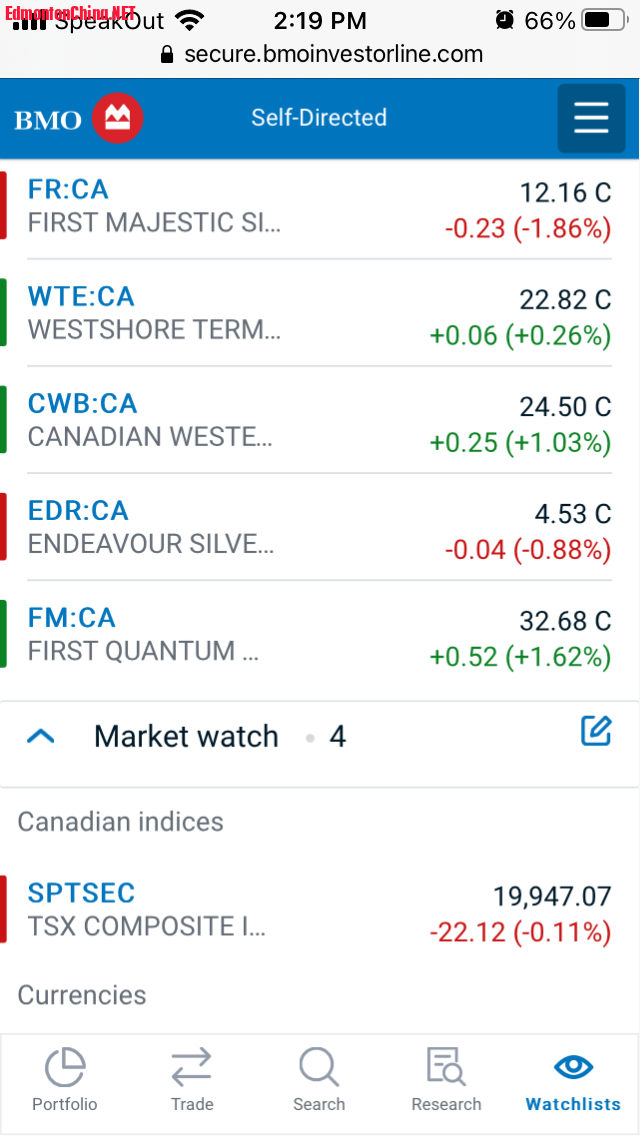This screenshot has height=1136, width=640.
Task: Tap the Watchlists eye icon
Action: pyautogui.click(x=573, y=1066)
